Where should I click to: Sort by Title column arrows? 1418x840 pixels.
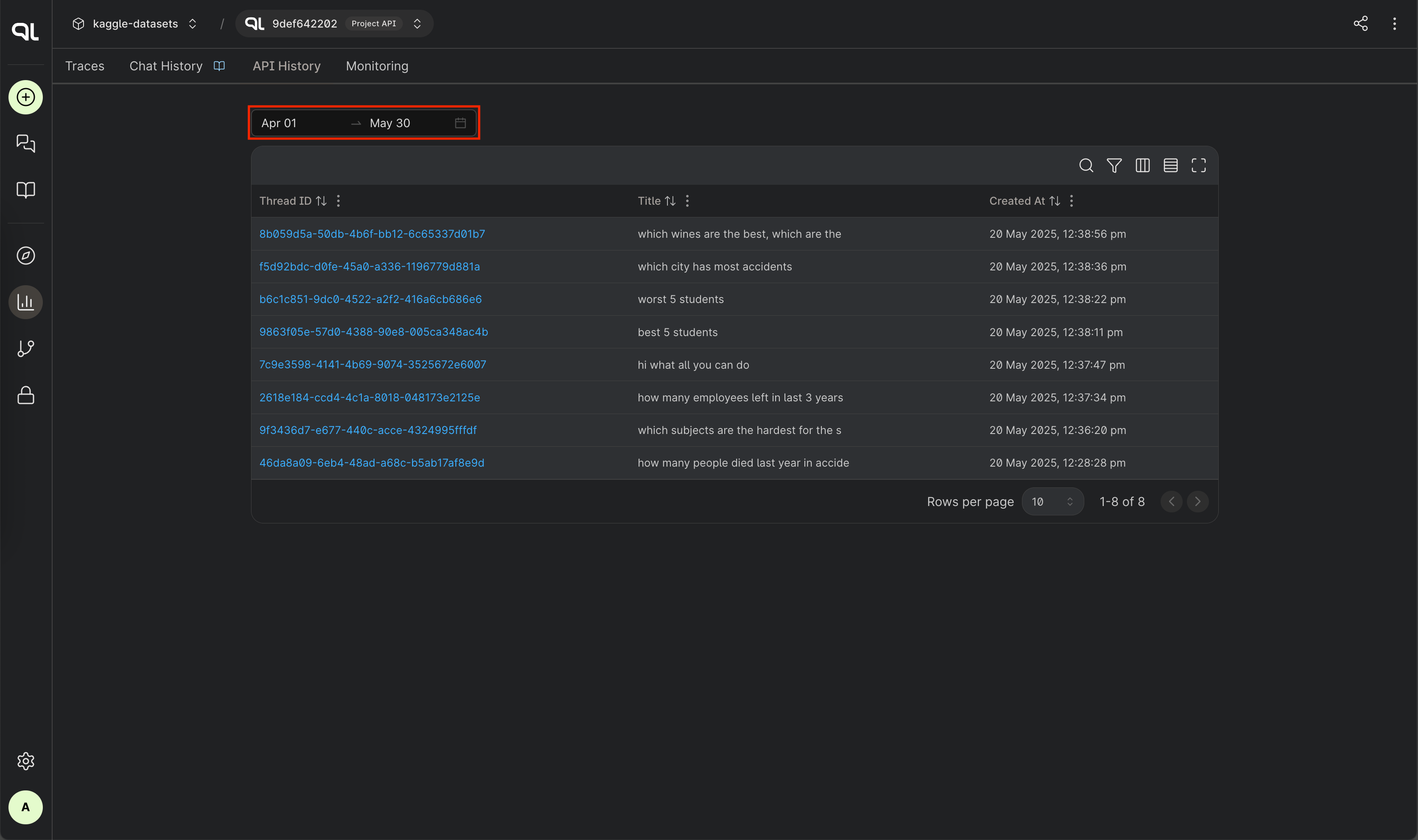[670, 201]
